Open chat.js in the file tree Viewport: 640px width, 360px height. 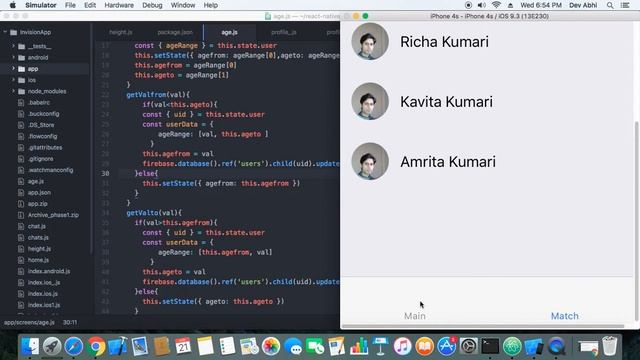coord(37,226)
